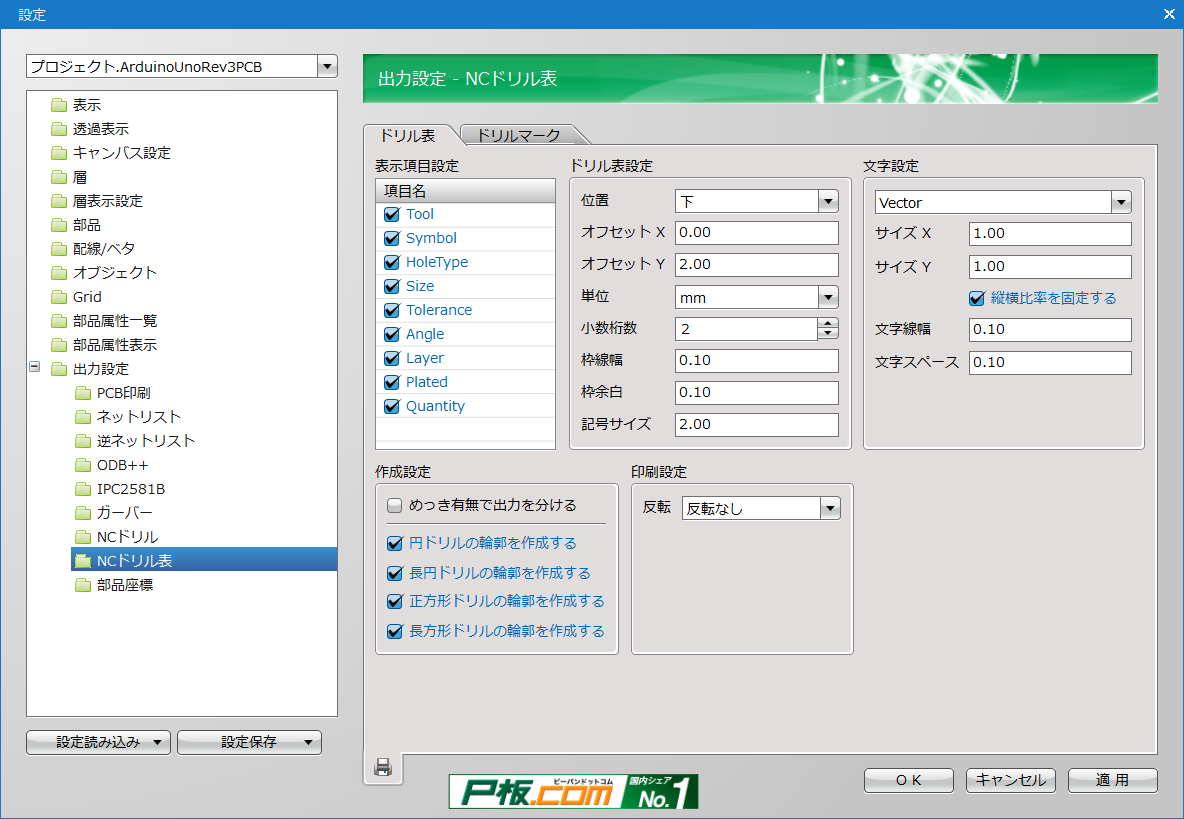
Task: Select the ドリル表 tab
Action: [408, 135]
